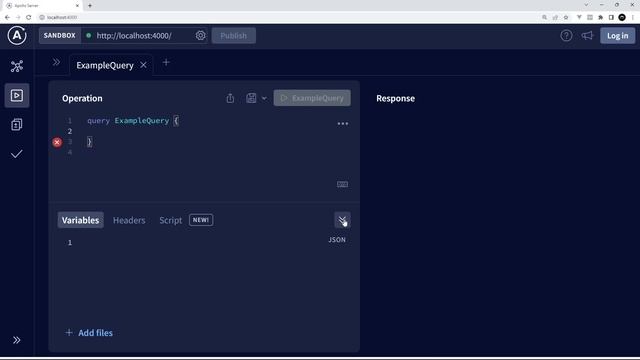Add a new operation tab

[x=166, y=62]
